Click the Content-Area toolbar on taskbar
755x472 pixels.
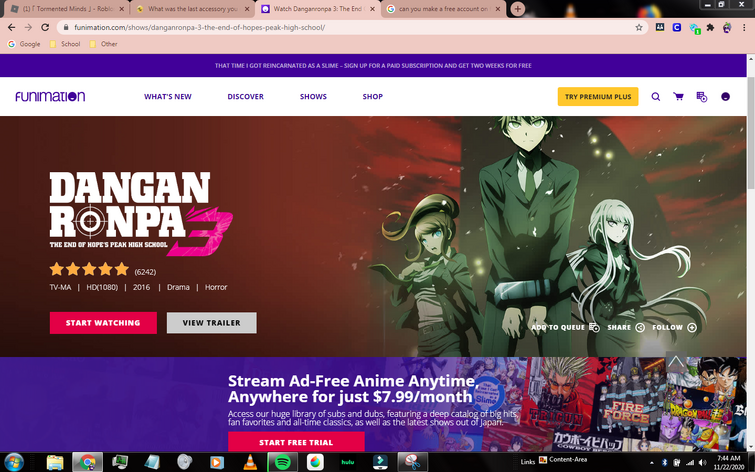(x=563, y=459)
